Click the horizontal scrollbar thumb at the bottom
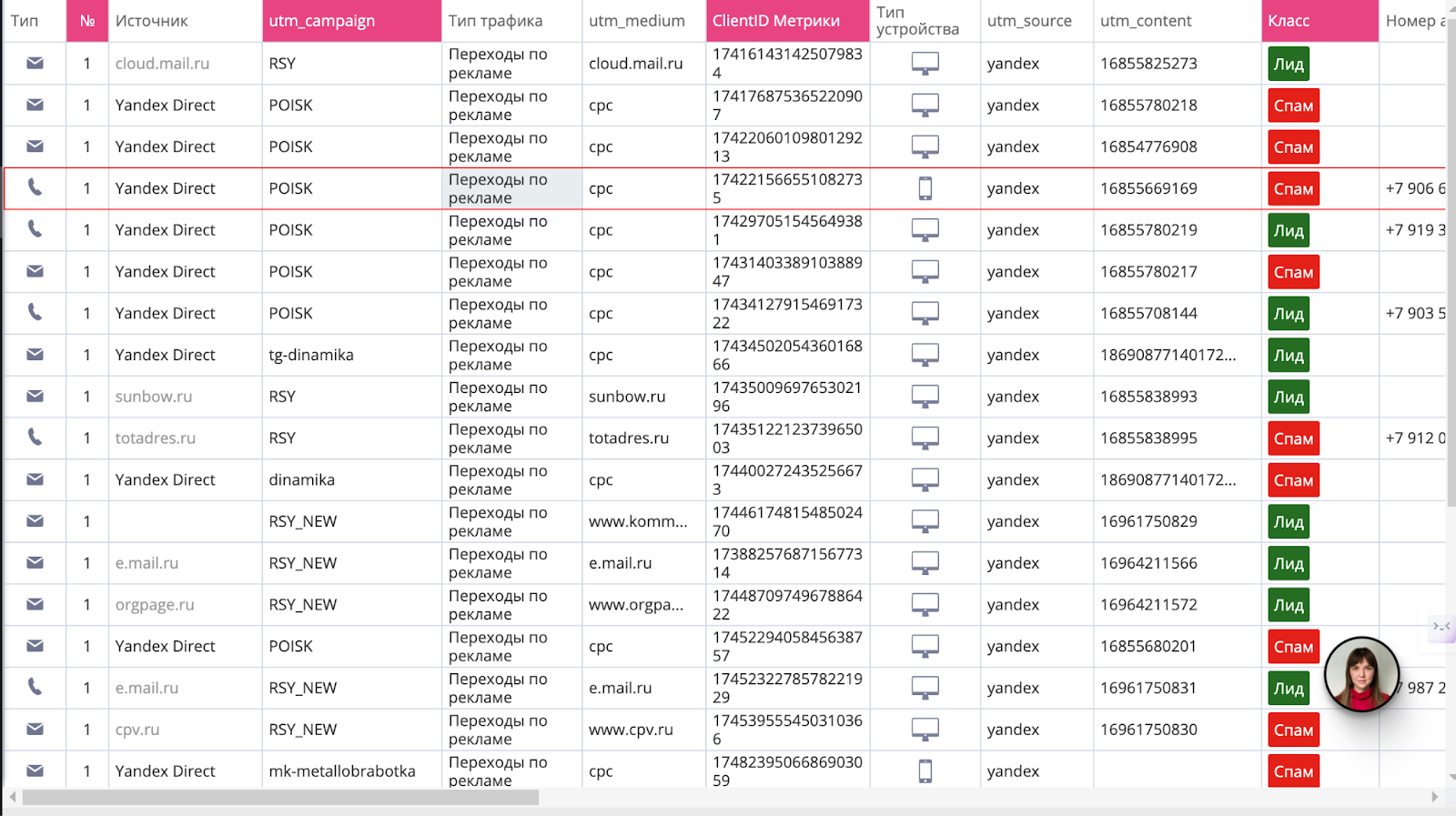This screenshot has width=1456, height=816. [x=280, y=798]
